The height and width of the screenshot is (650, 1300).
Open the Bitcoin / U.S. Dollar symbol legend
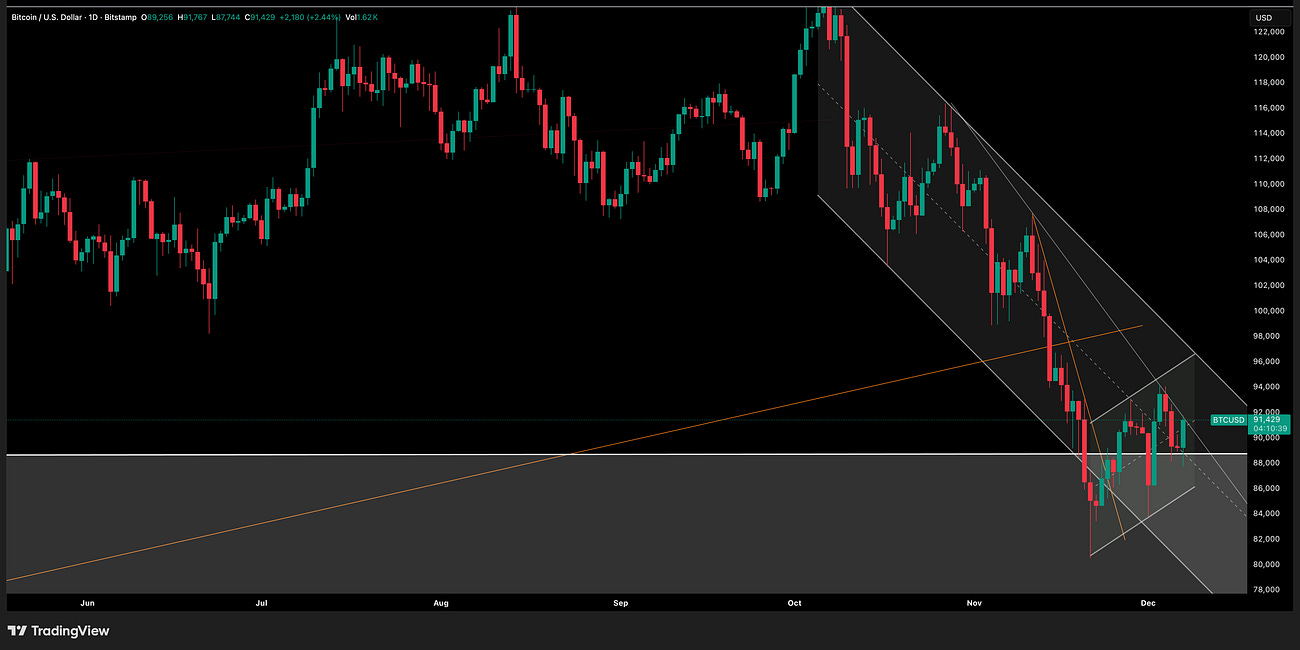point(45,17)
